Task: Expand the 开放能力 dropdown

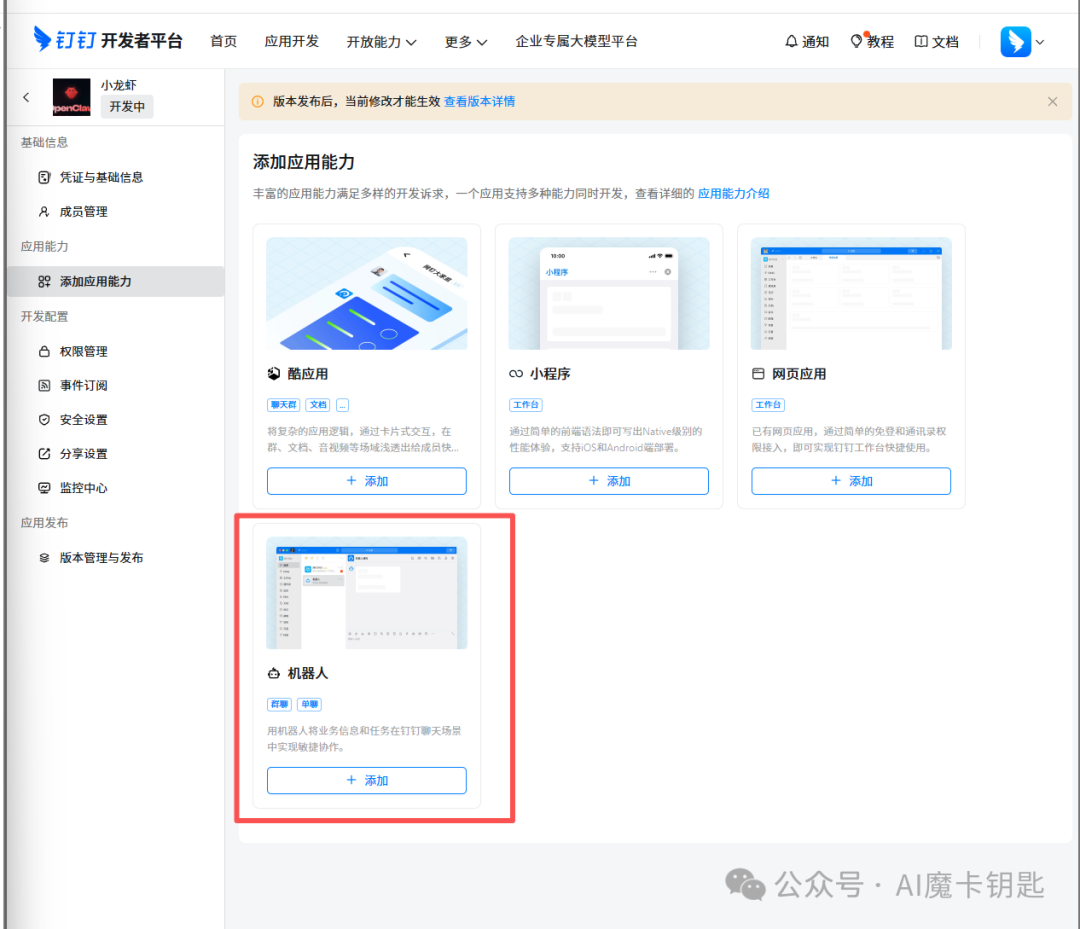Action: click(x=381, y=42)
